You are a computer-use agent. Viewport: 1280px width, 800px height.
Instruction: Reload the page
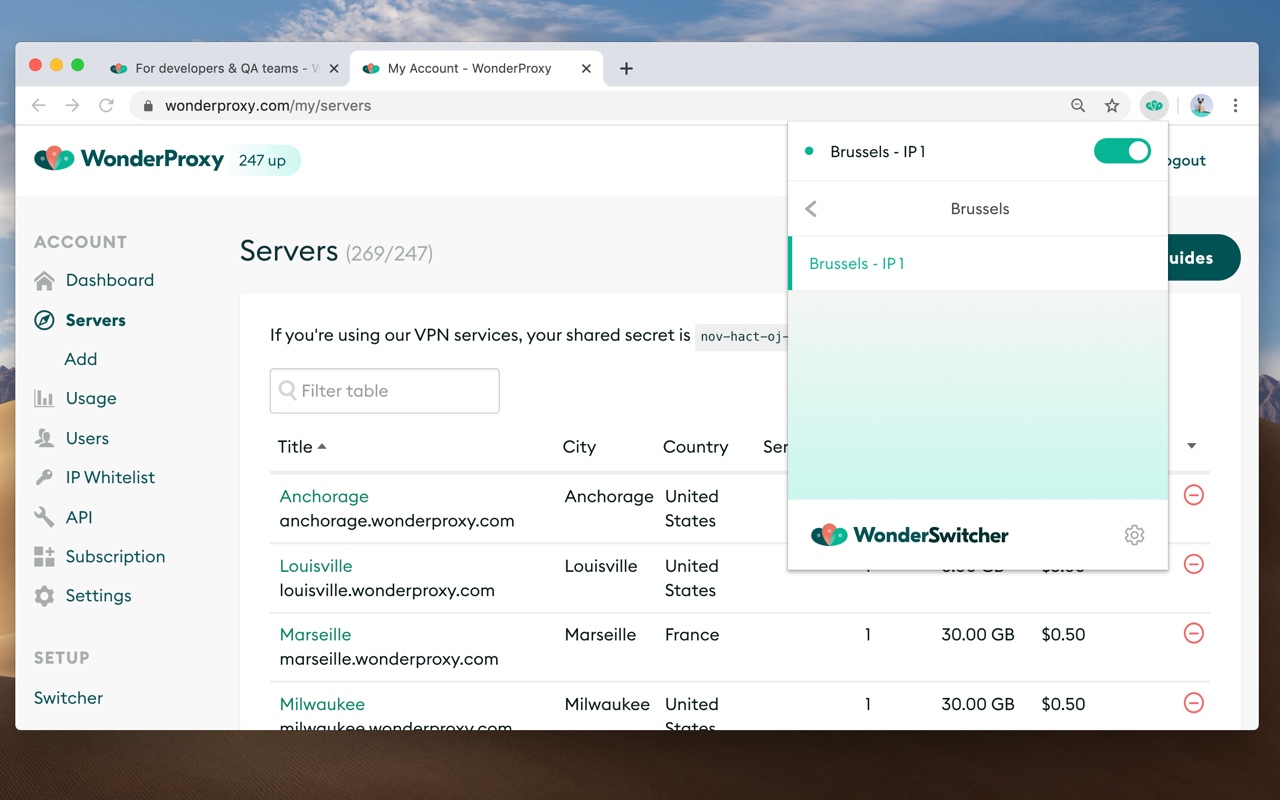[x=106, y=105]
